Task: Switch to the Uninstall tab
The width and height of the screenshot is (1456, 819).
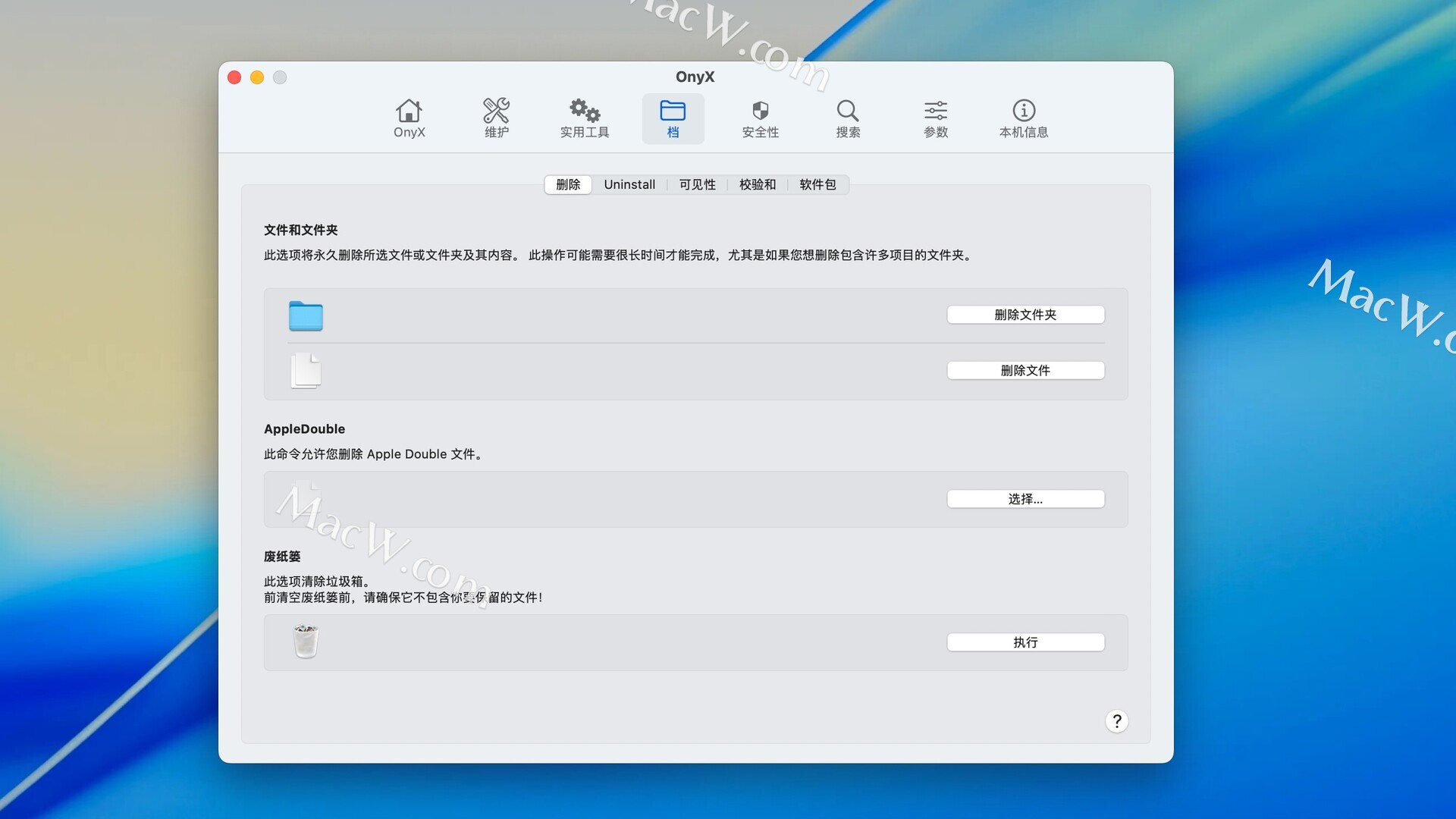Action: coord(629,184)
